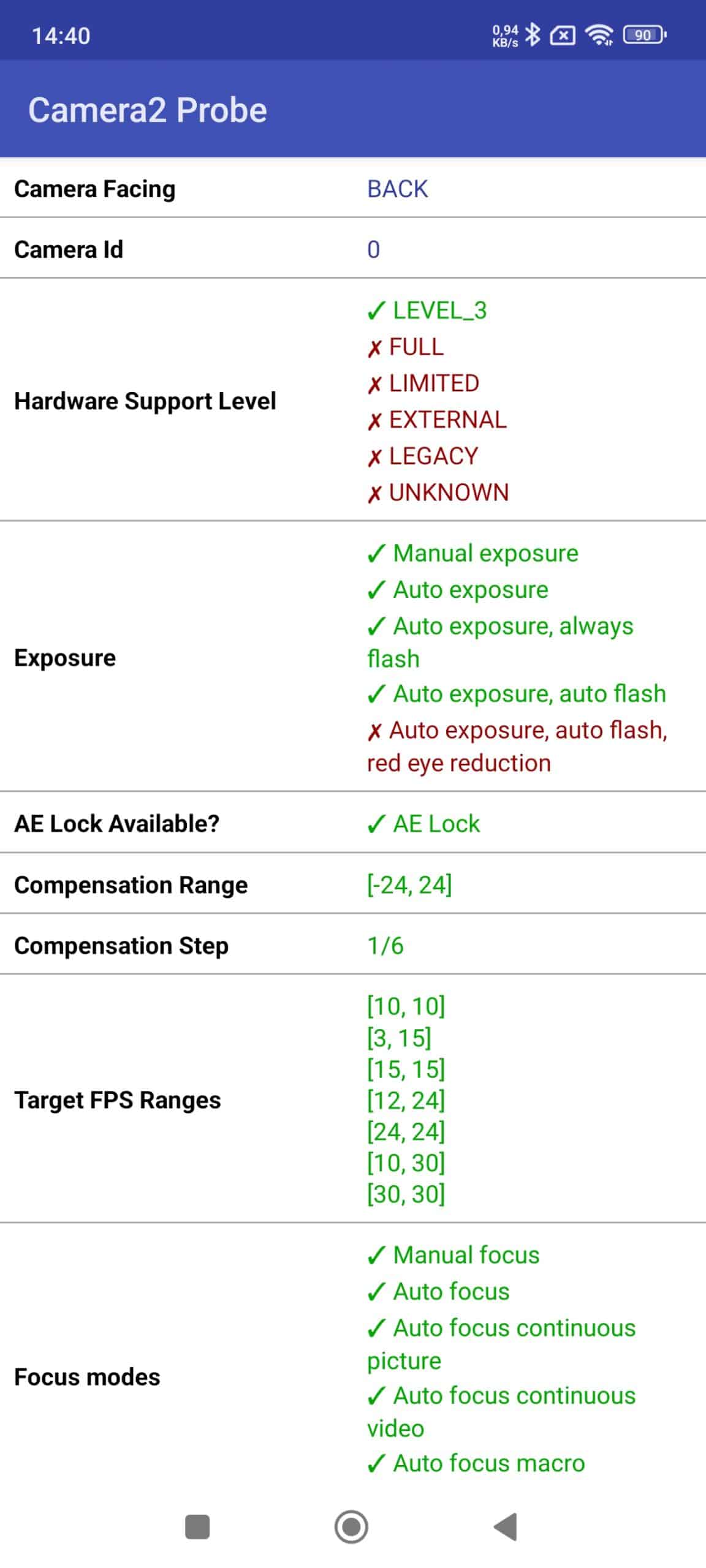This screenshot has width=706, height=1568.
Task: Select the Manual exposure entry
Action: [473, 554]
